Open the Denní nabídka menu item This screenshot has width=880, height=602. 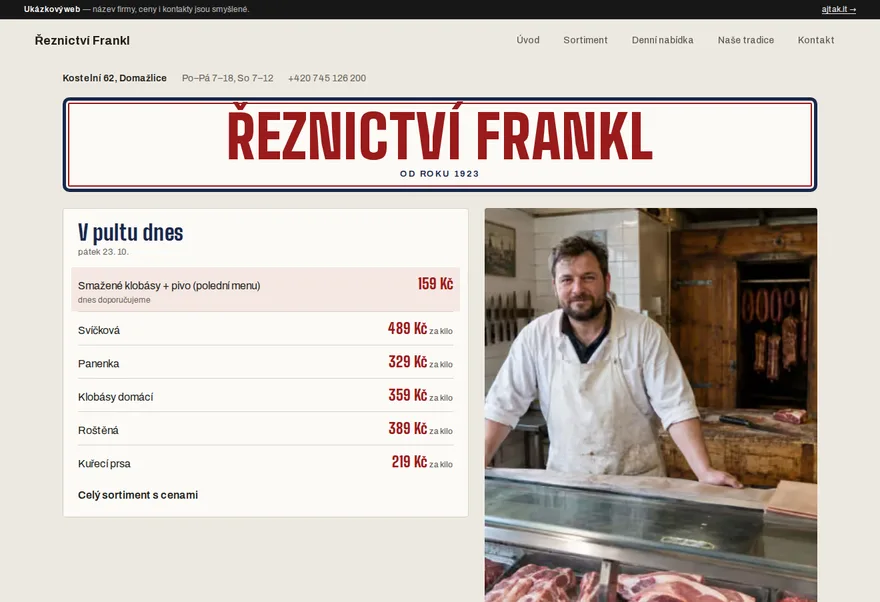pos(663,40)
